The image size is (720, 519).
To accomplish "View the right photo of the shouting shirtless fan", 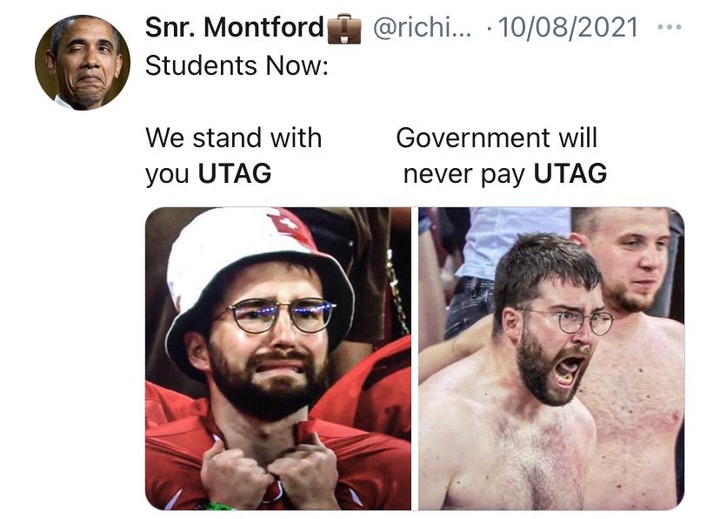I will pos(551,358).
